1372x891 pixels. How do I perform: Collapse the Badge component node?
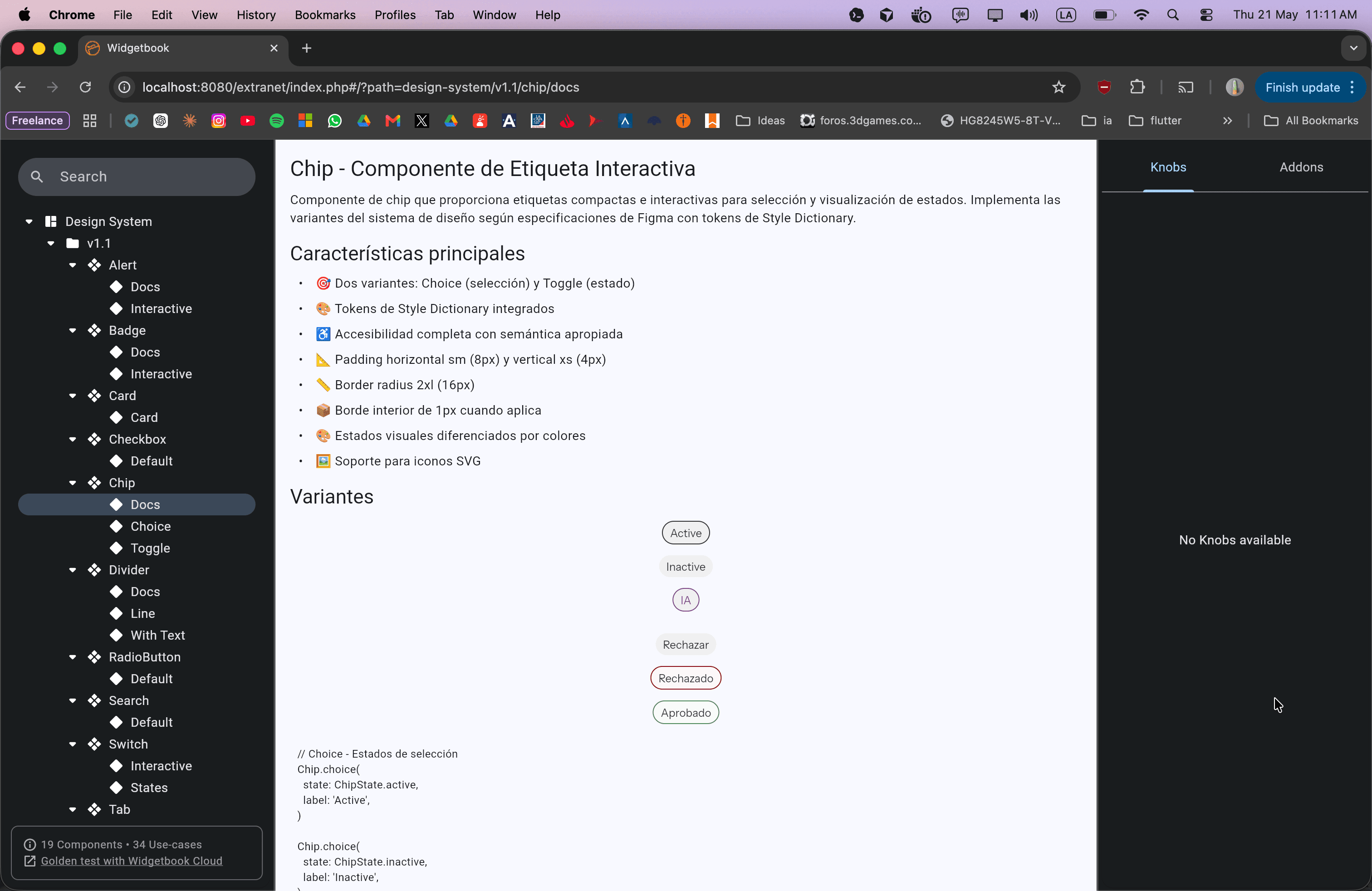pos(73,330)
